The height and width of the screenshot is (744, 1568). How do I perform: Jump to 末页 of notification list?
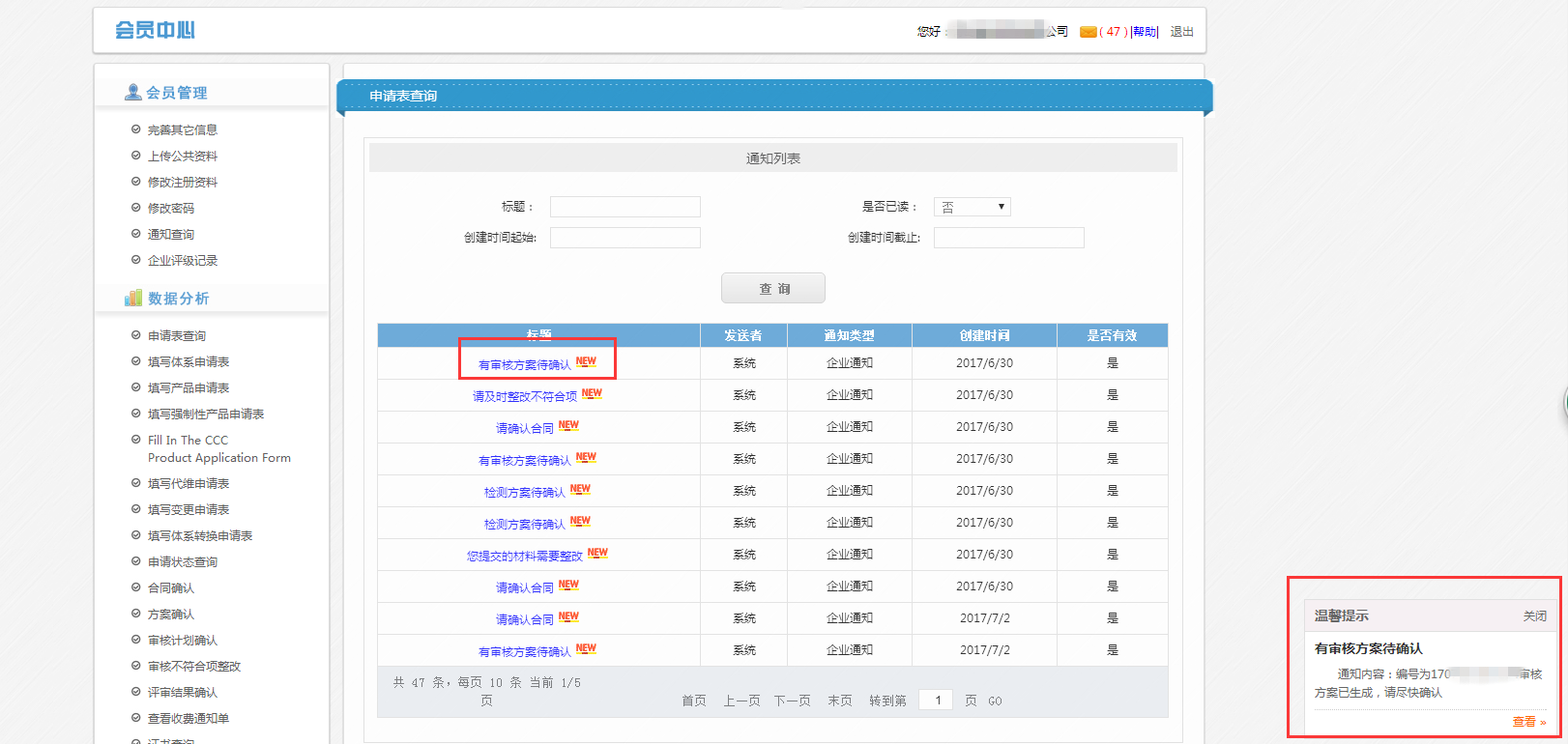839,701
